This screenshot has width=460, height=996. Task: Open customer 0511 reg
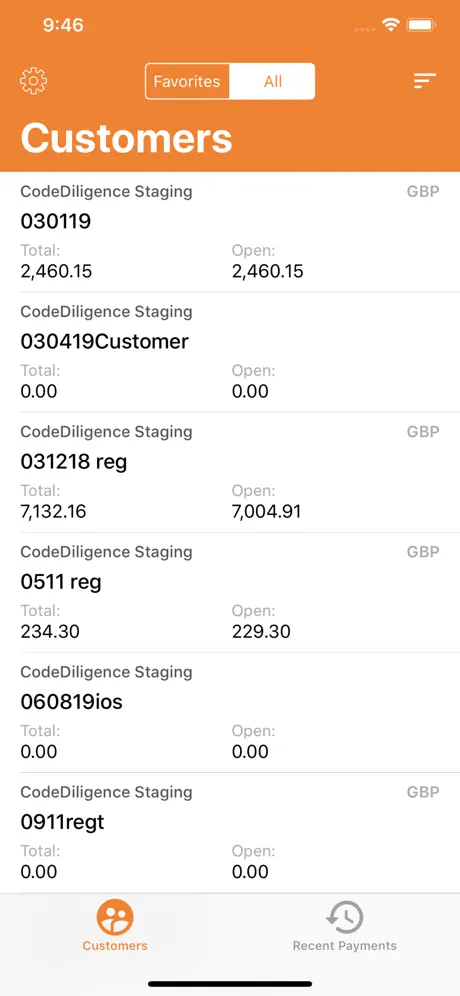click(x=230, y=593)
